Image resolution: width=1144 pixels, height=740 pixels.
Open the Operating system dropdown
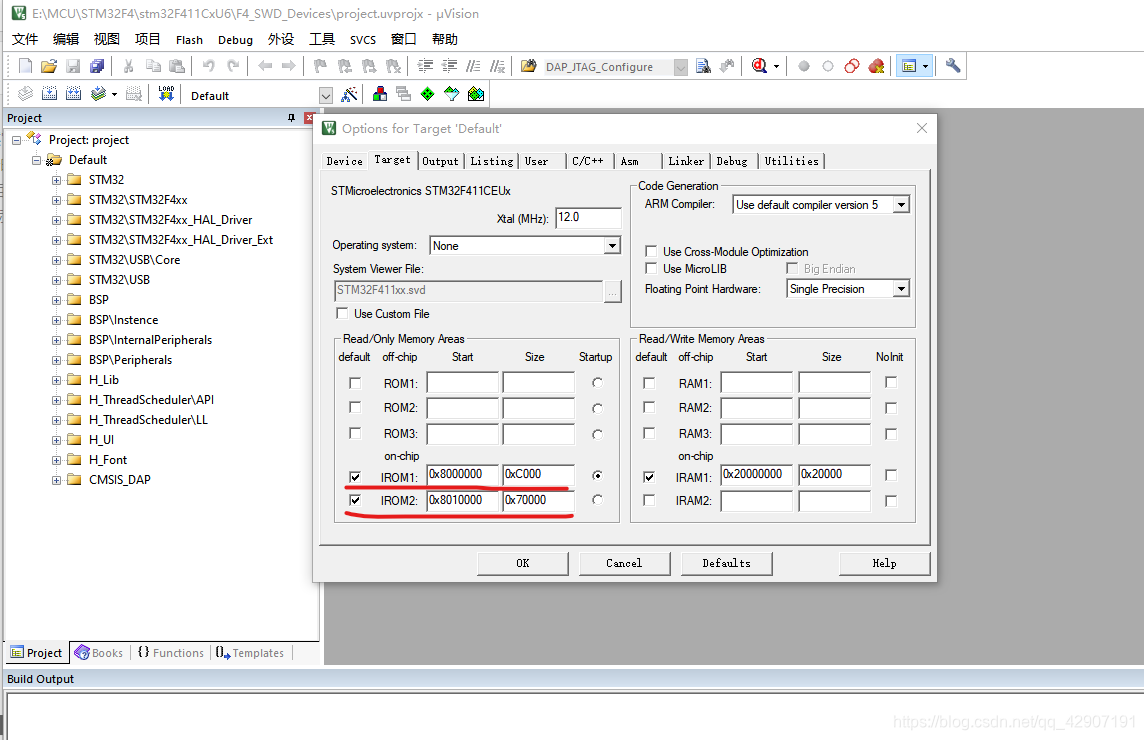tap(612, 246)
